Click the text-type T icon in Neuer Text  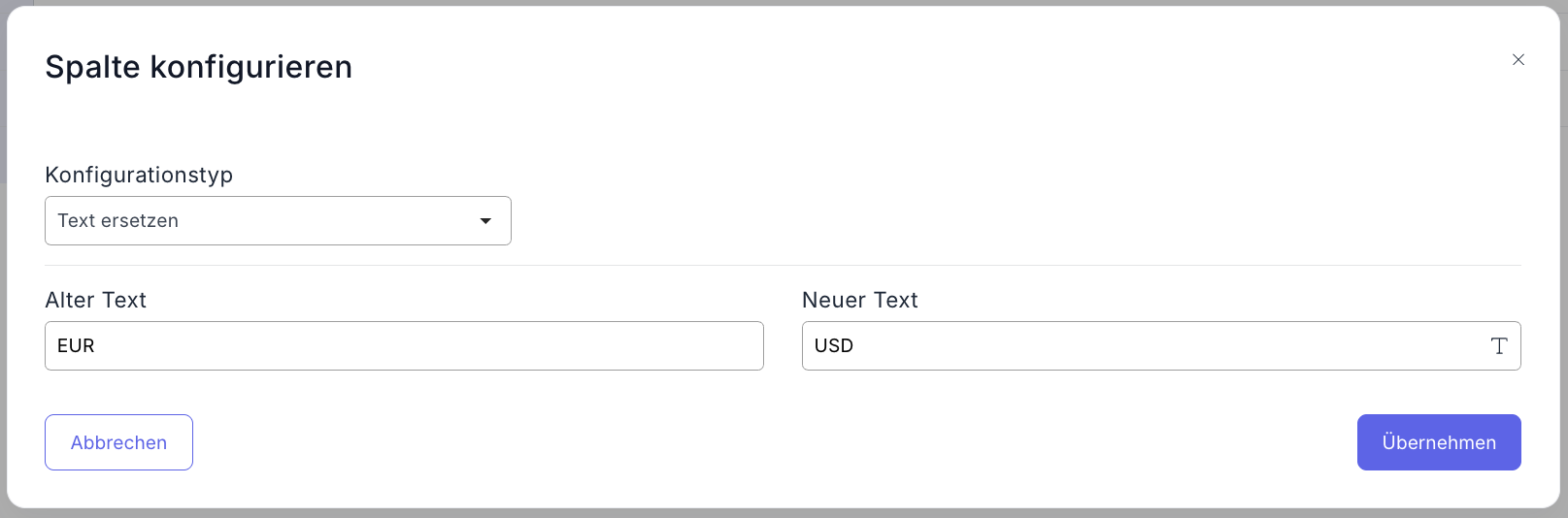click(1498, 346)
